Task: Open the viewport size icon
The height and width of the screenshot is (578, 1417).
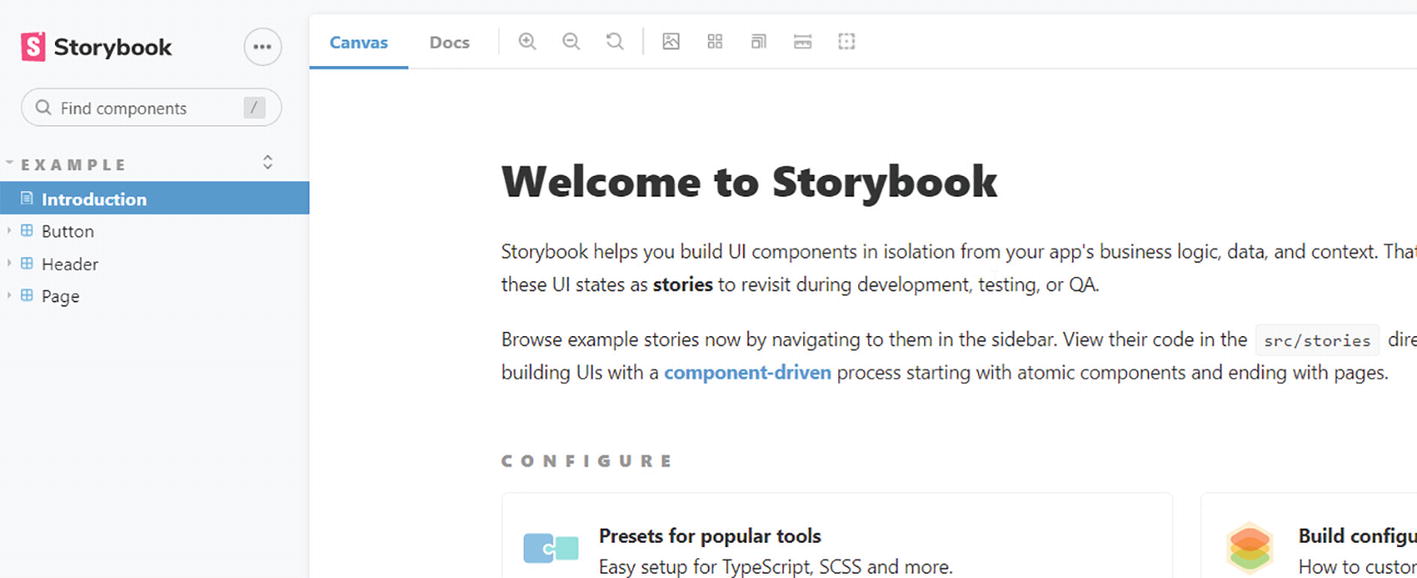Action: click(x=759, y=42)
